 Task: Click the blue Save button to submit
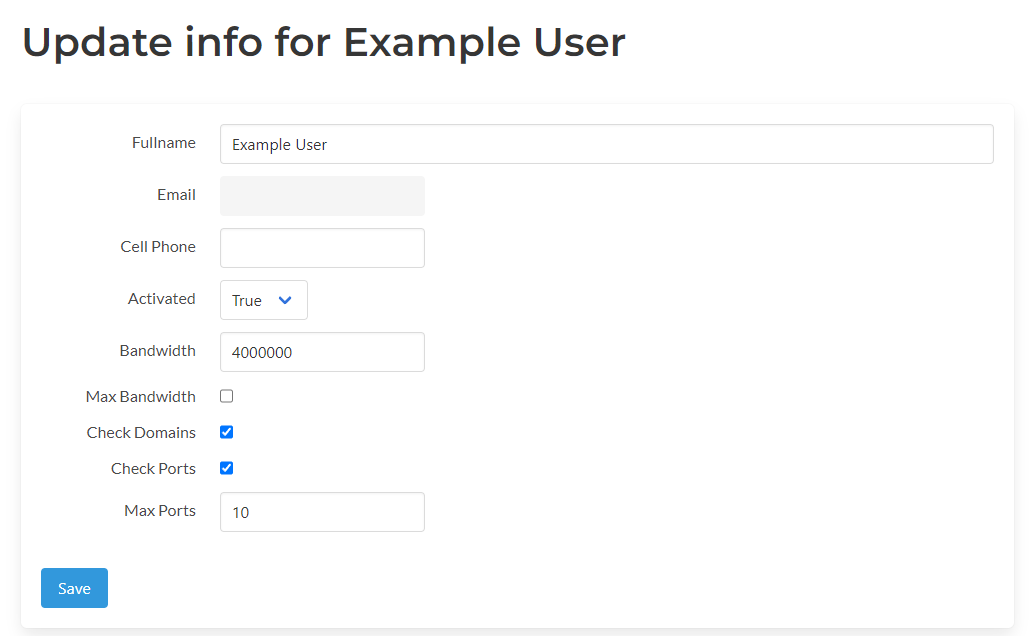74,588
